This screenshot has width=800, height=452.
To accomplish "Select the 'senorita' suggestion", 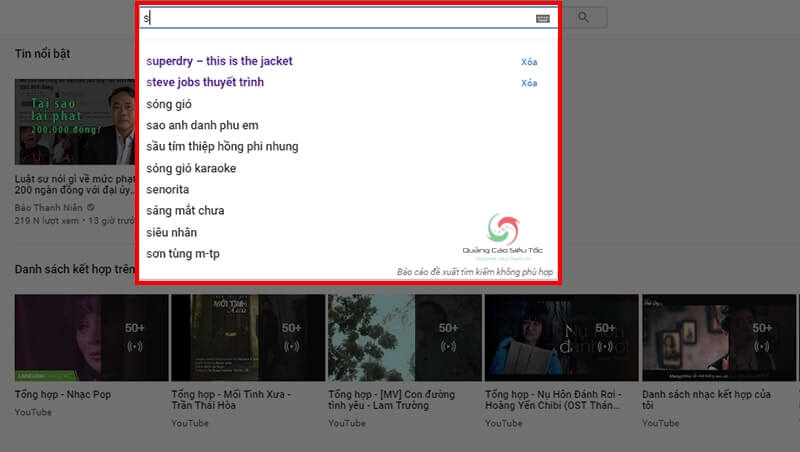I will coord(167,190).
